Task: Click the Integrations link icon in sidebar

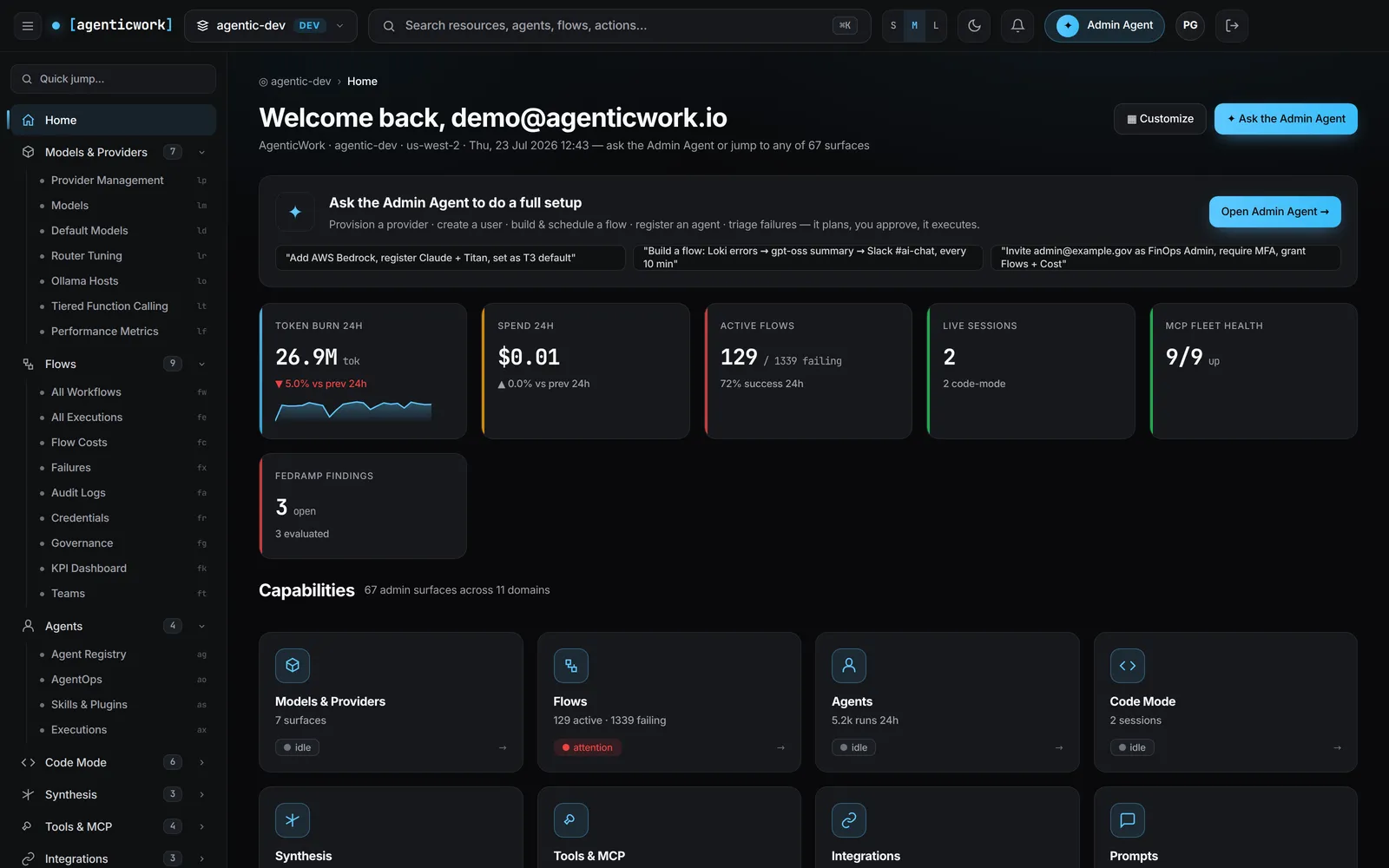Action: click(28, 859)
